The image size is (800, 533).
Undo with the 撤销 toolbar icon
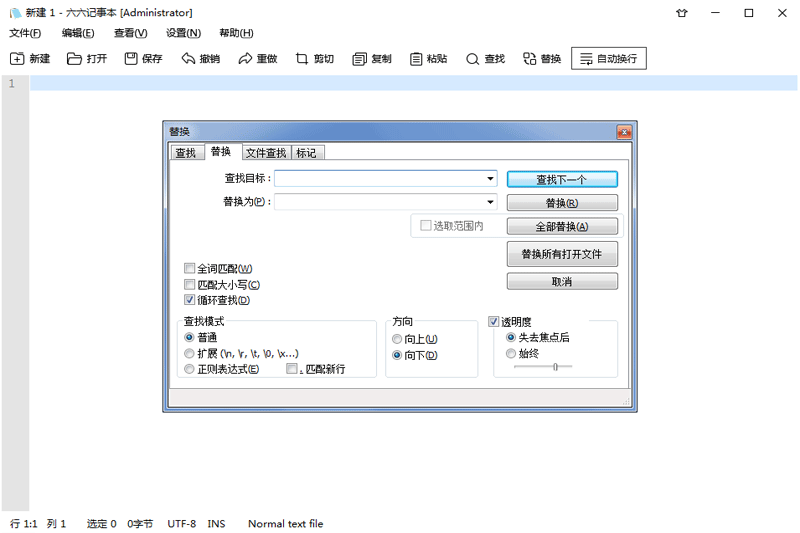188,59
